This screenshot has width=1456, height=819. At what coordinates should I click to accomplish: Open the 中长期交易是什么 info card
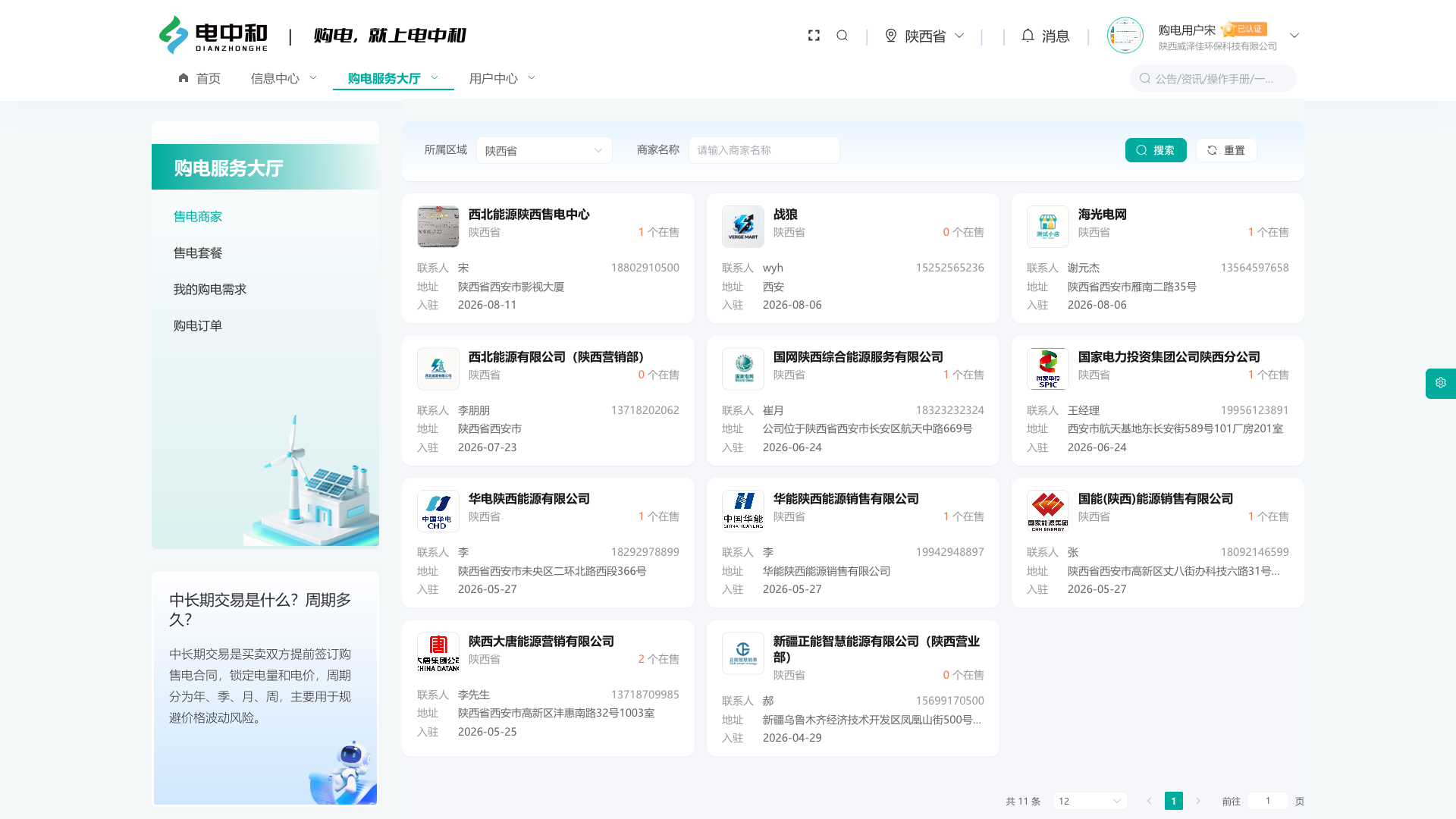(265, 689)
